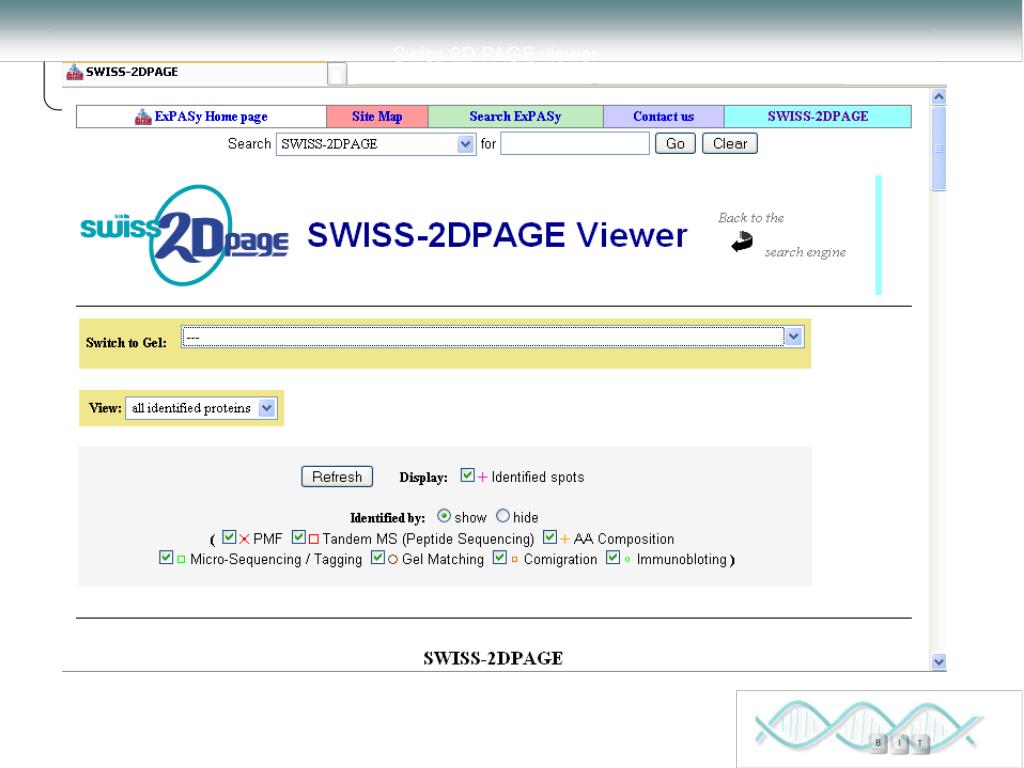Click the SWISS-2DPAGE Viewer heading
The height and width of the screenshot is (768, 1024).
[497, 235]
